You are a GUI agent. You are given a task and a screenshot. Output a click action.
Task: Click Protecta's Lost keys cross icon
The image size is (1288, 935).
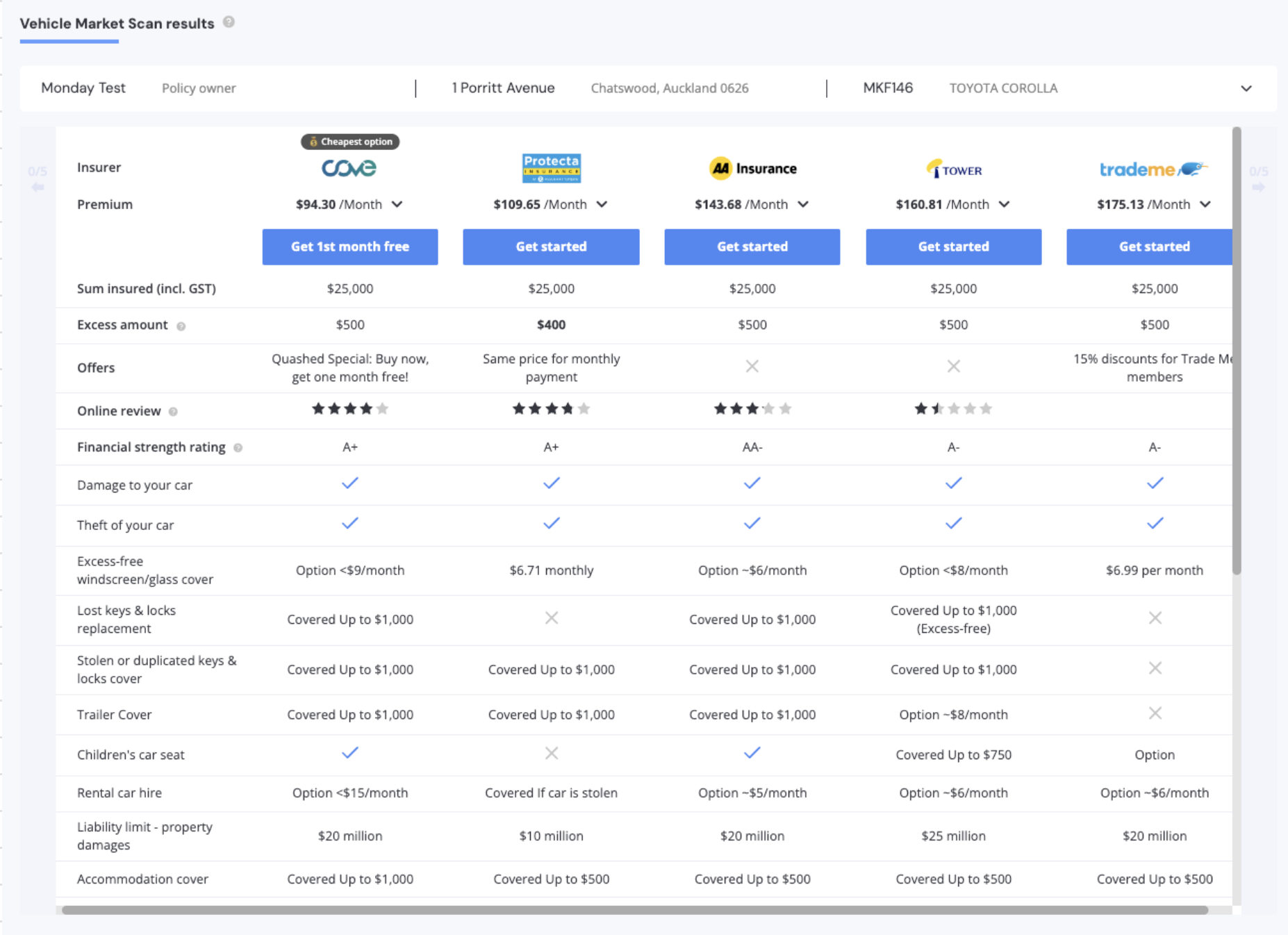pos(552,618)
